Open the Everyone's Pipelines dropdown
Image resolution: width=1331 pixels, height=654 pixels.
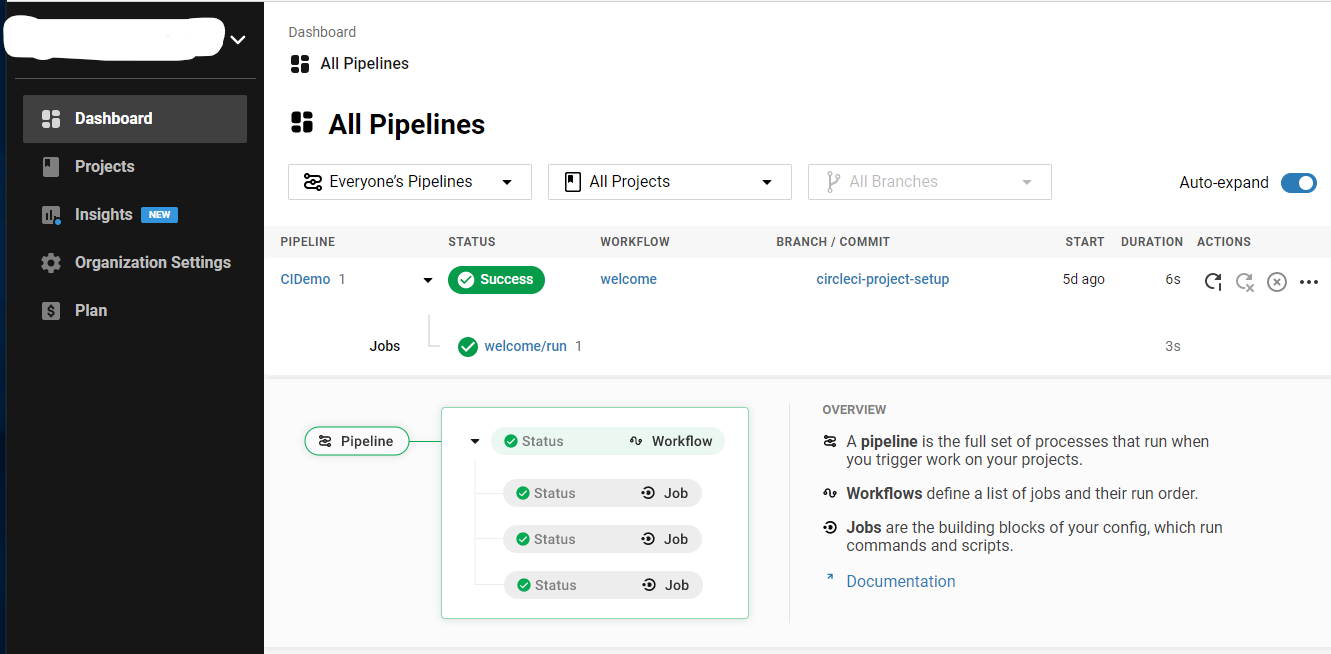point(410,182)
